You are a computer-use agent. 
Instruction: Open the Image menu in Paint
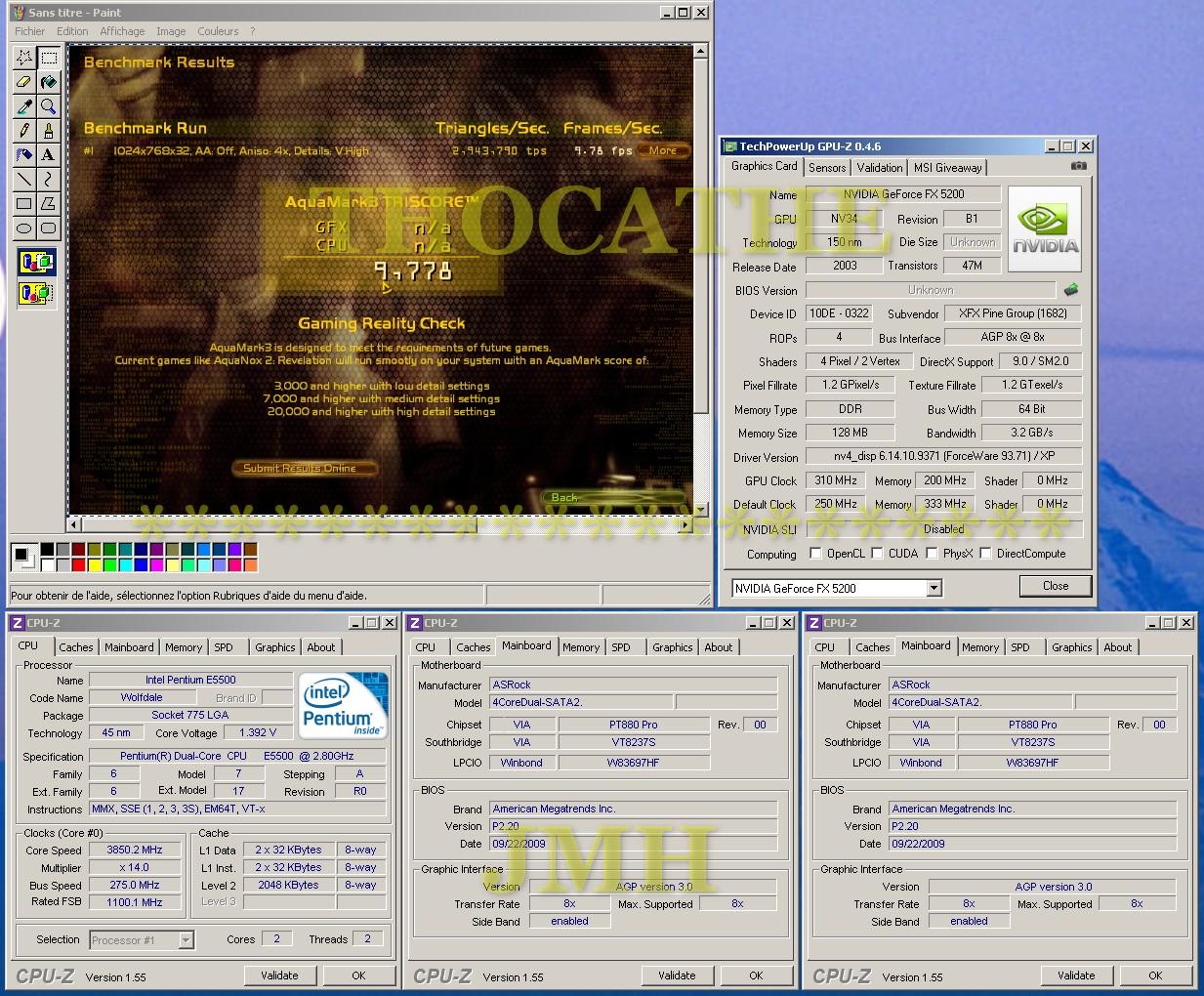(x=171, y=31)
